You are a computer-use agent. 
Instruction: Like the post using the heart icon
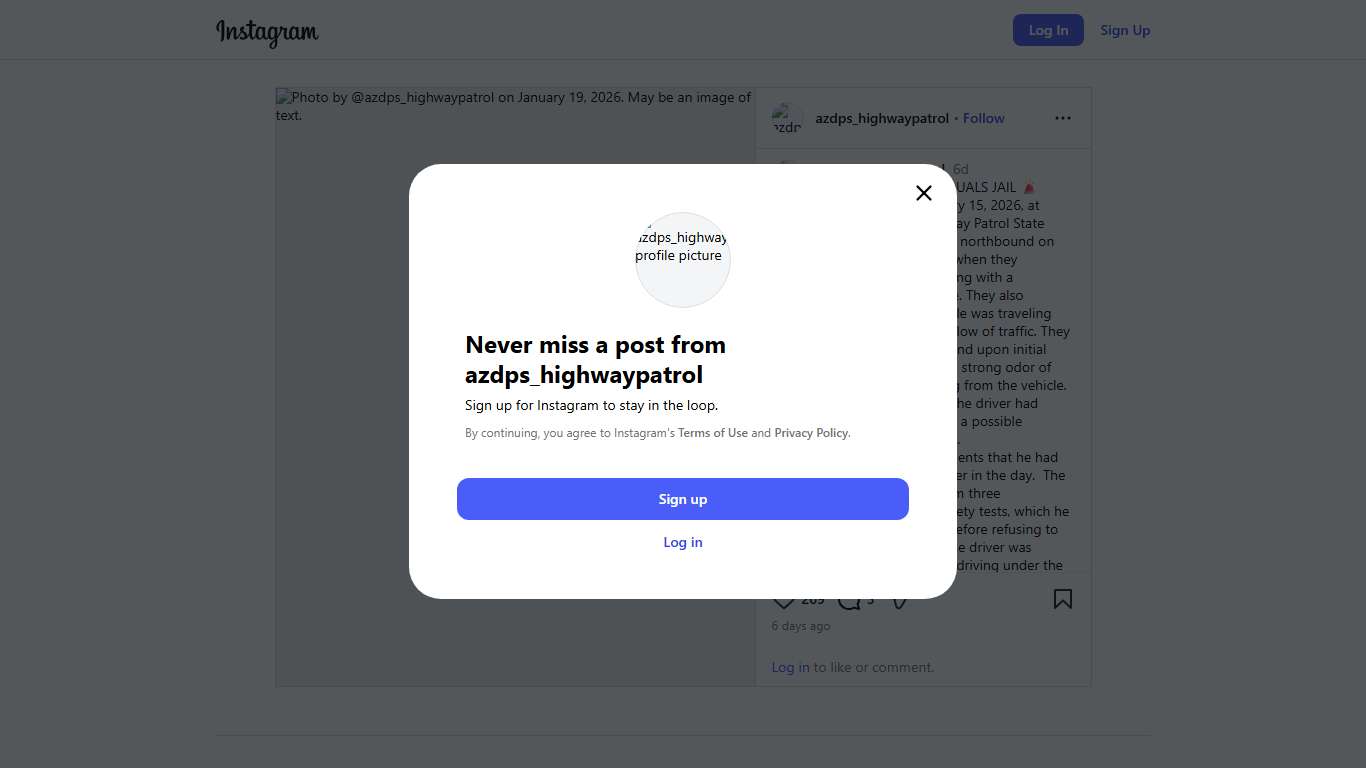(783, 602)
